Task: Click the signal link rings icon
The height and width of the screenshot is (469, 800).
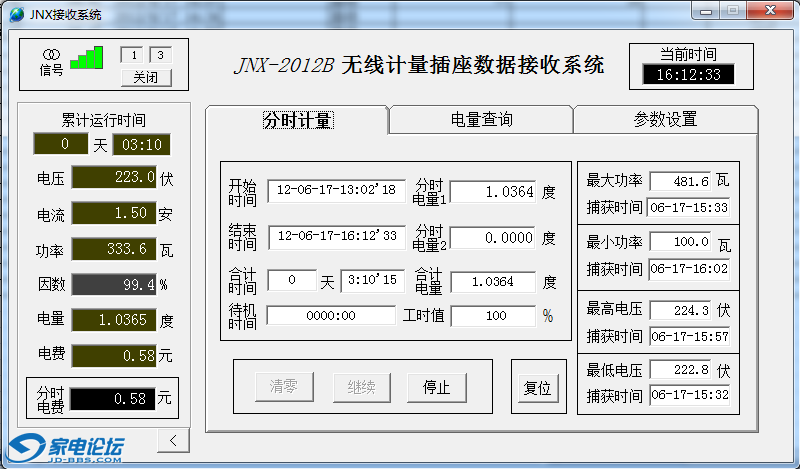Action: coord(51,53)
